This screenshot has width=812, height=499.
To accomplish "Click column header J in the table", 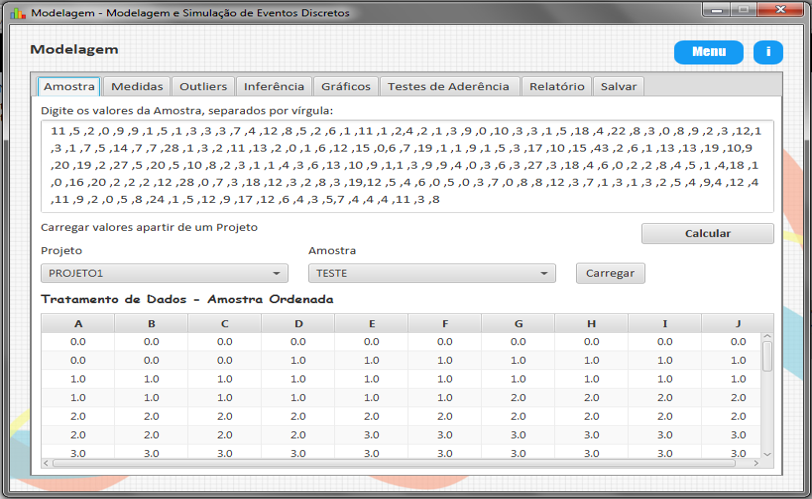I will pos(737,323).
